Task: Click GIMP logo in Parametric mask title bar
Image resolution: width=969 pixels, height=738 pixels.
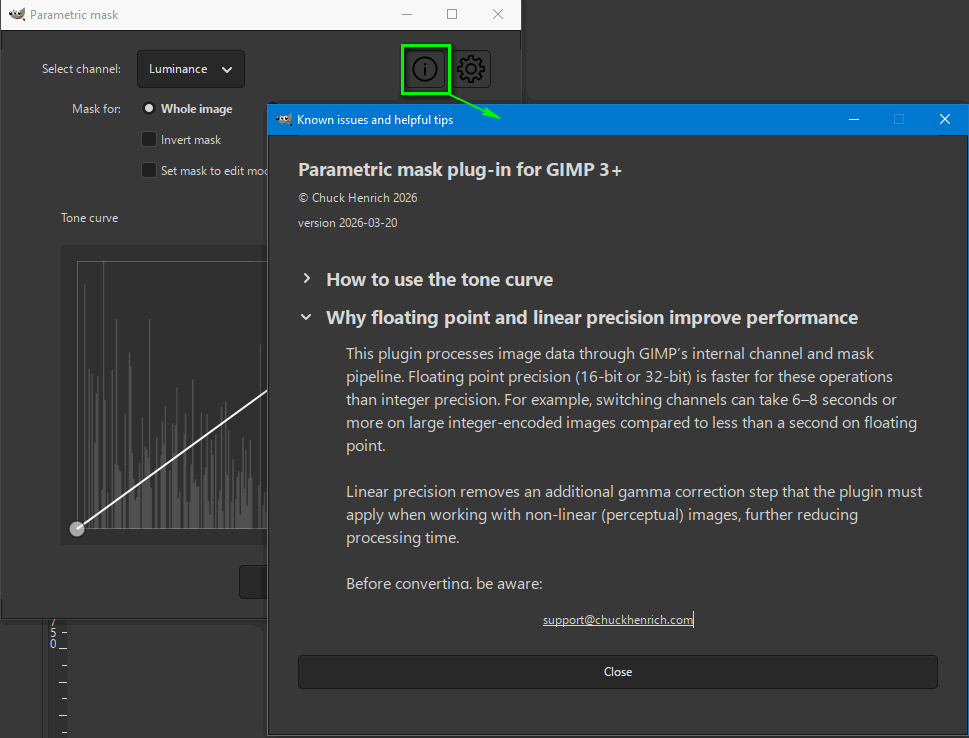Action: [16, 15]
